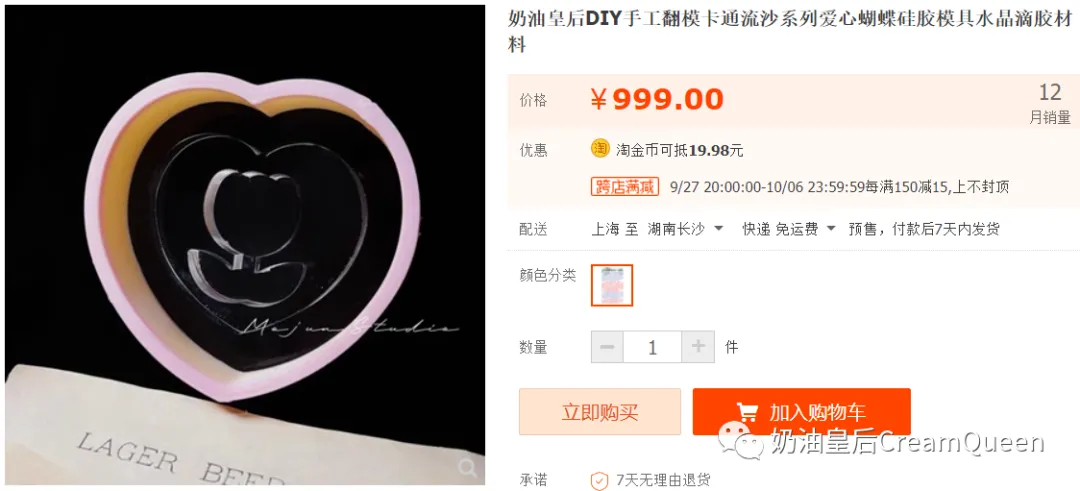Click the 7天无理由退货 promise link
Screen dimensions: 1080x491
tap(663, 480)
